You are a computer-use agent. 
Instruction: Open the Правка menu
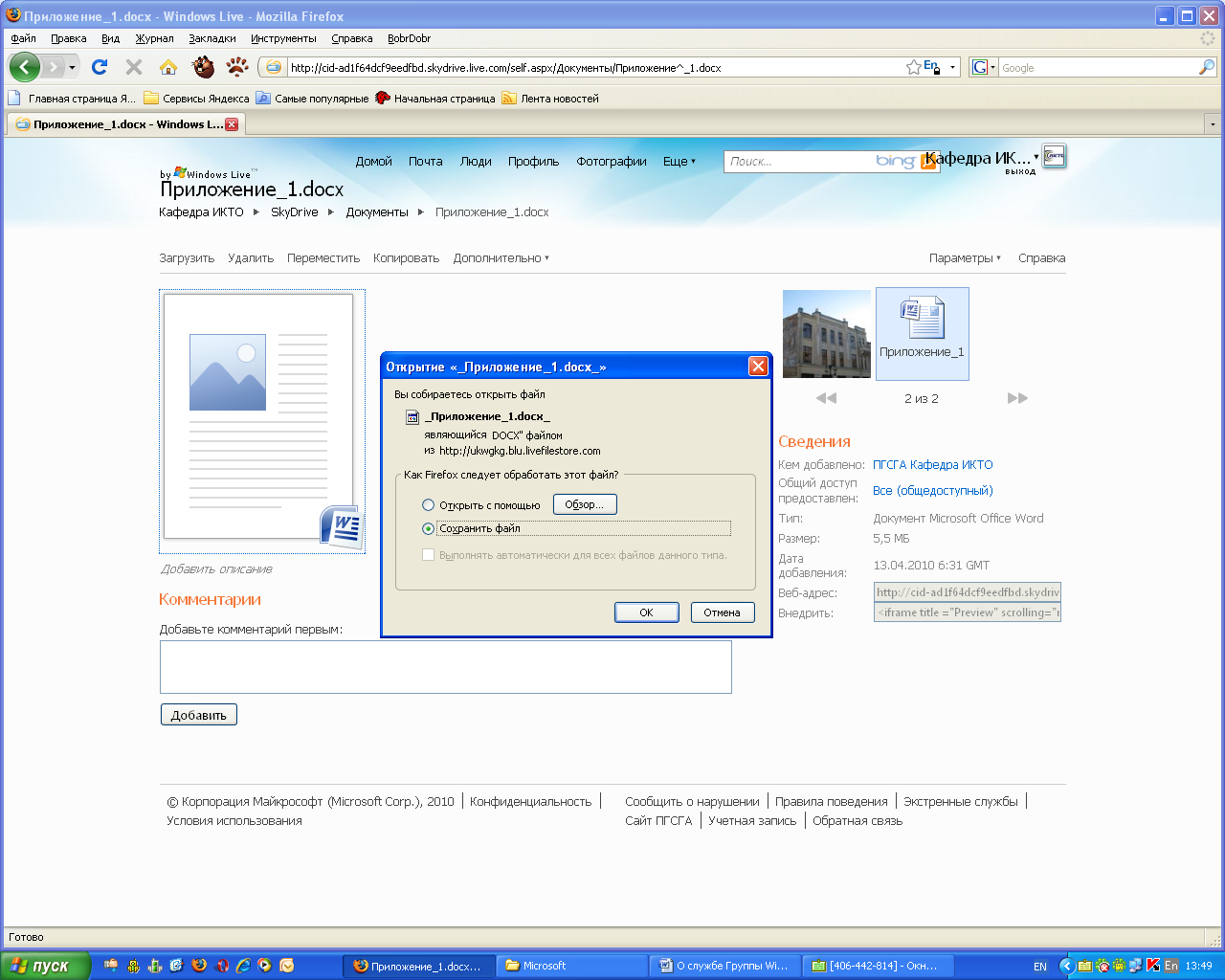point(69,38)
